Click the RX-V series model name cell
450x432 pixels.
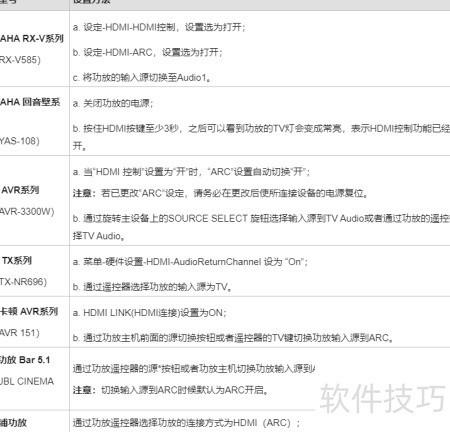click(x=32, y=39)
